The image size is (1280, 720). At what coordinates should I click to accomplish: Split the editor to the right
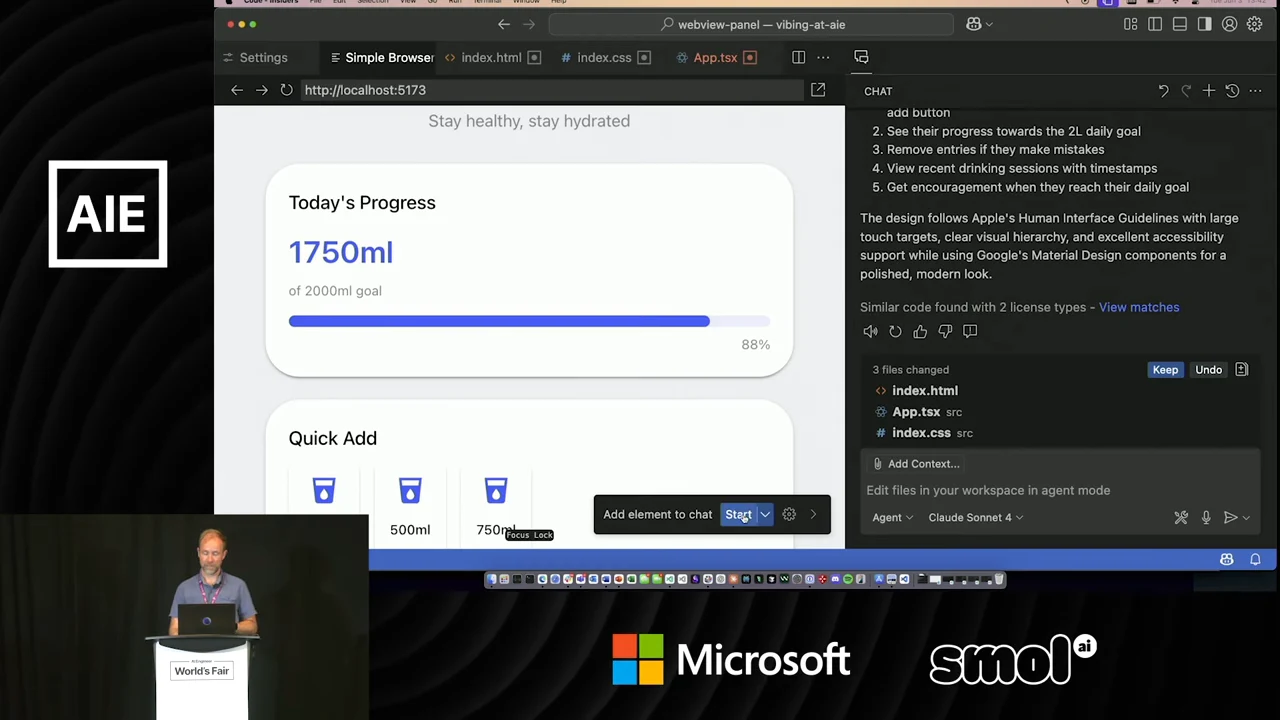(798, 57)
